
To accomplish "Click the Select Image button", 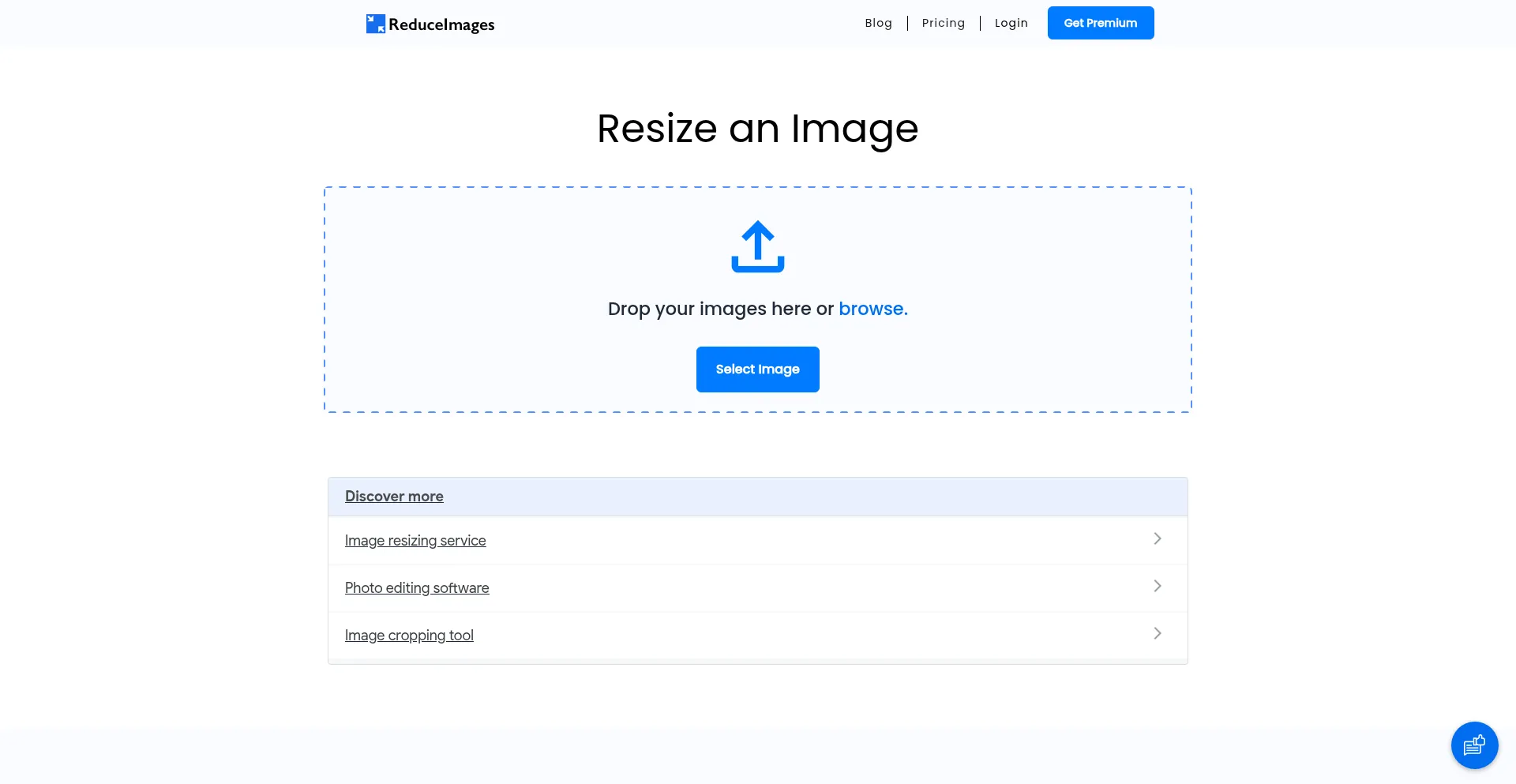I will pos(758,369).
